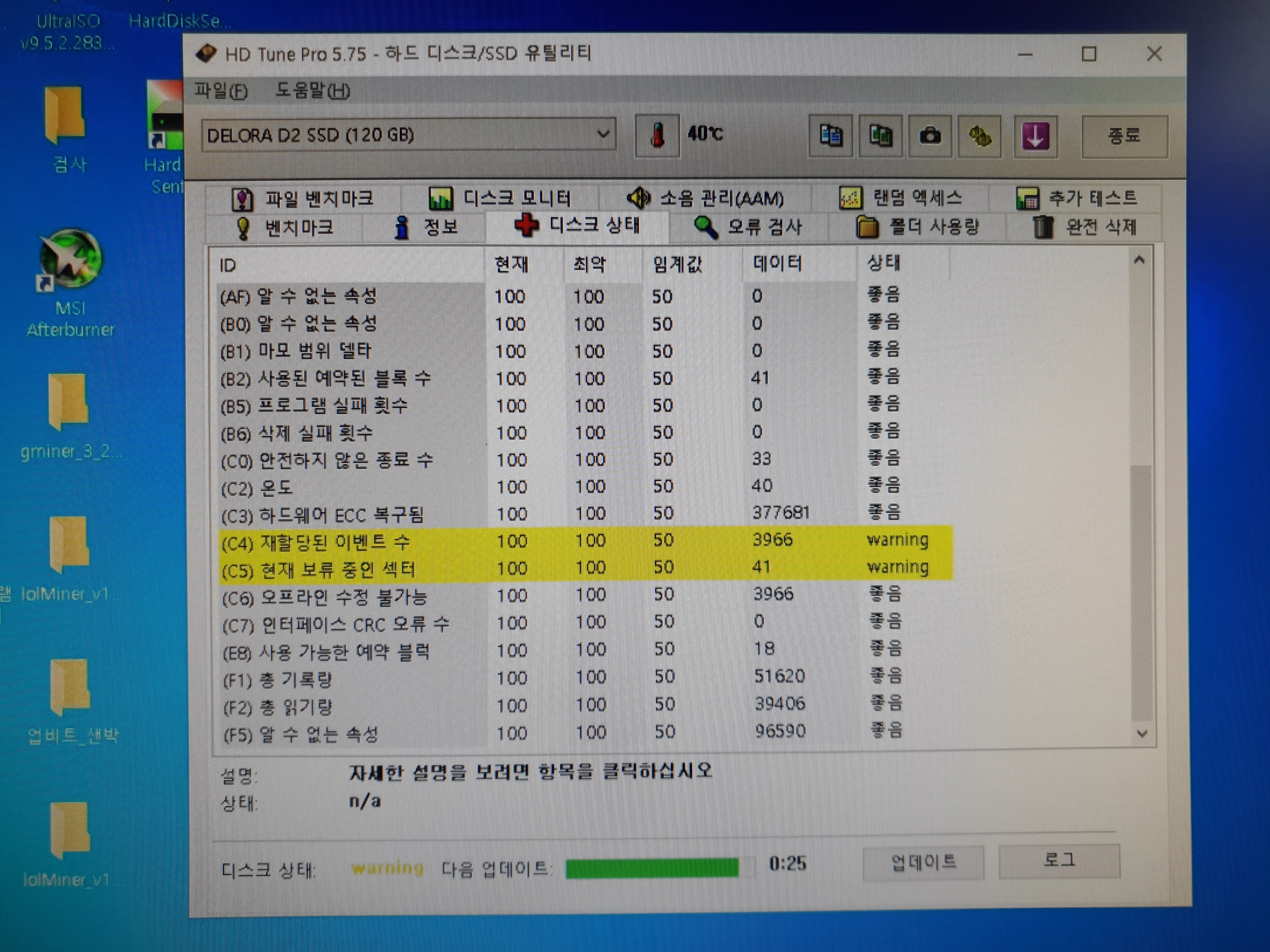The image size is (1270, 952).
Task: Maximize the HD Tune Pro window
Action: click(x=1089, y=54)
